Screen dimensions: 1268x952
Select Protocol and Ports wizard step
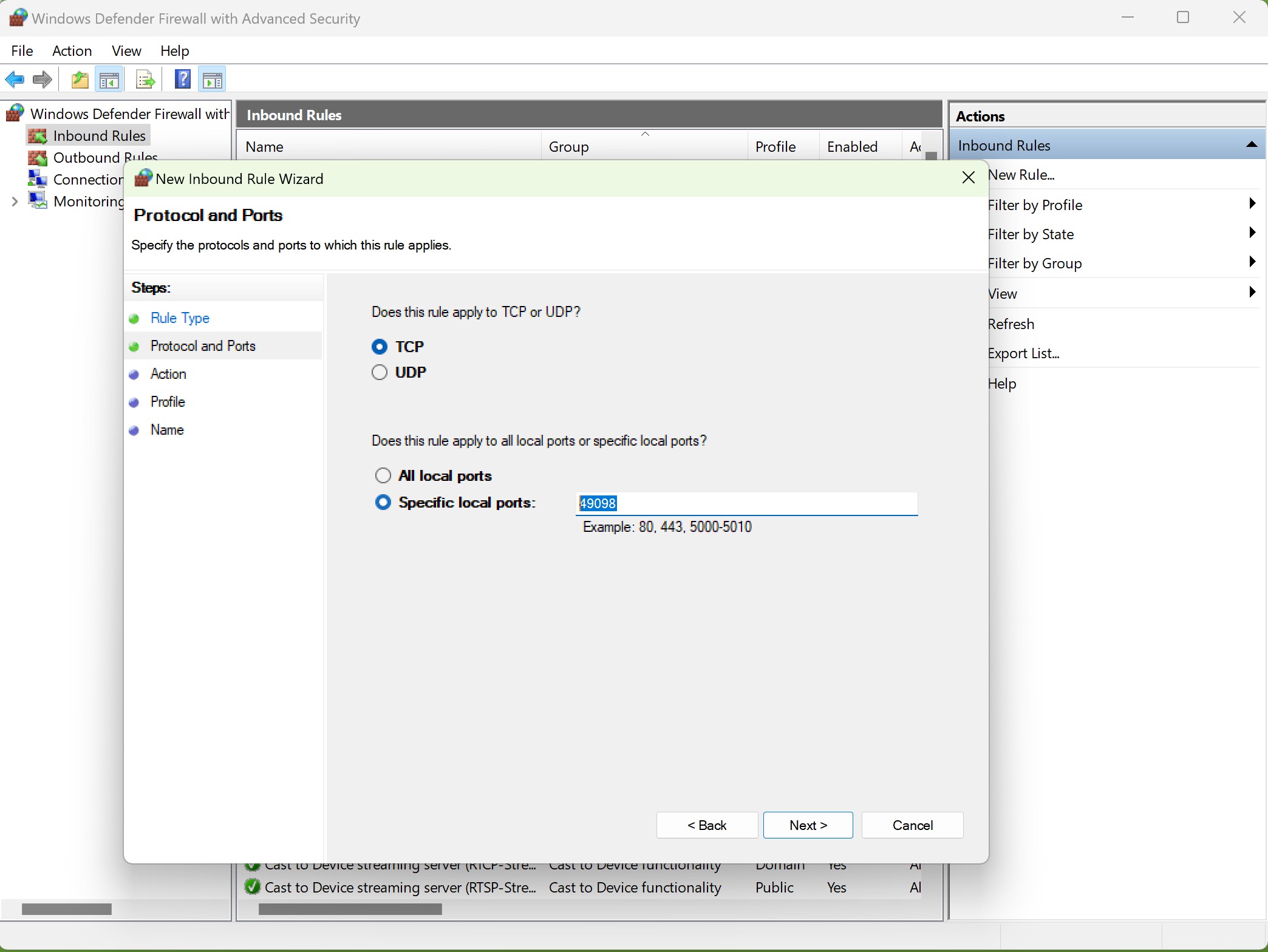coord(203,346)
